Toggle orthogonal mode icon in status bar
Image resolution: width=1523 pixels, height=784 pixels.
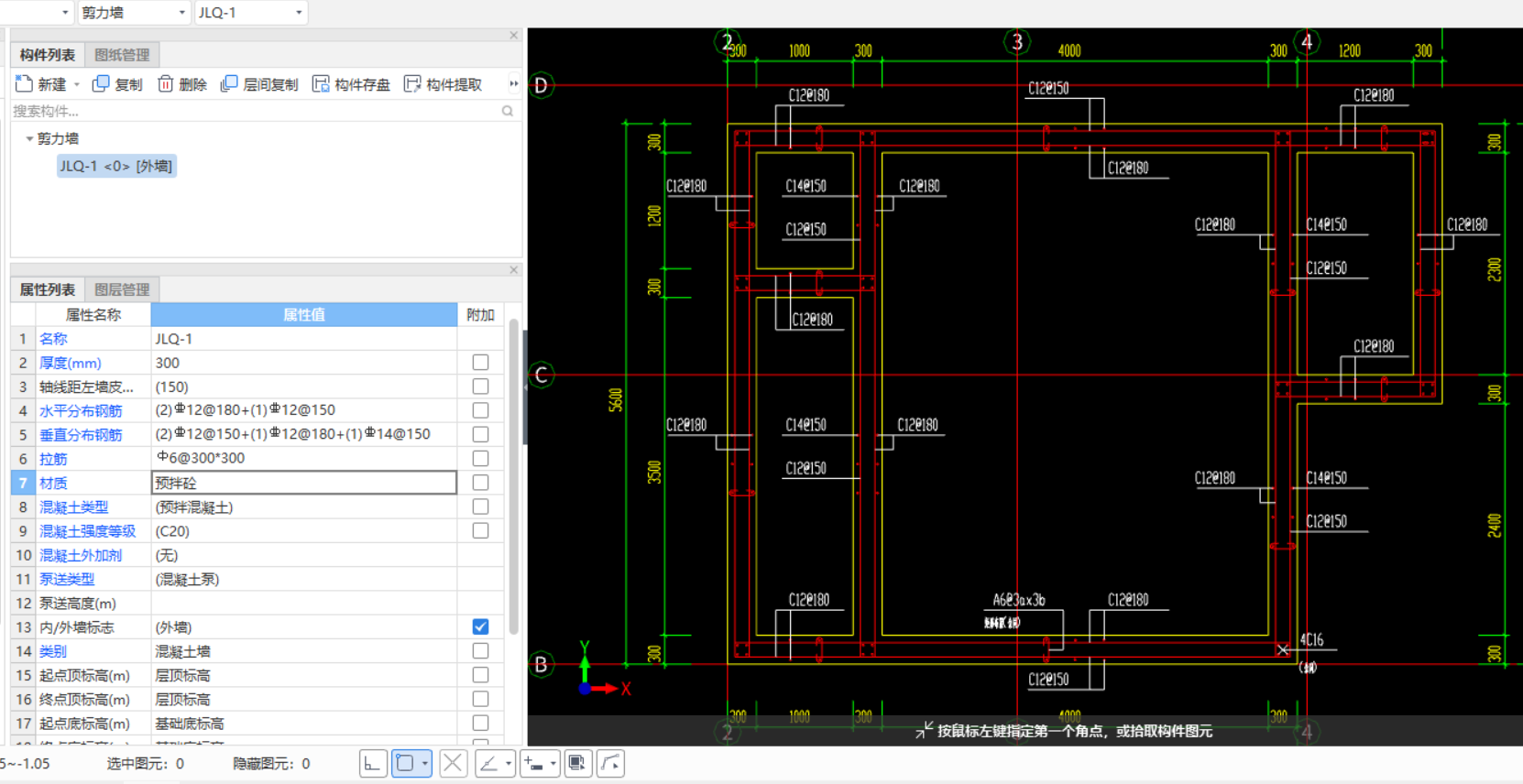coord(373,763)
